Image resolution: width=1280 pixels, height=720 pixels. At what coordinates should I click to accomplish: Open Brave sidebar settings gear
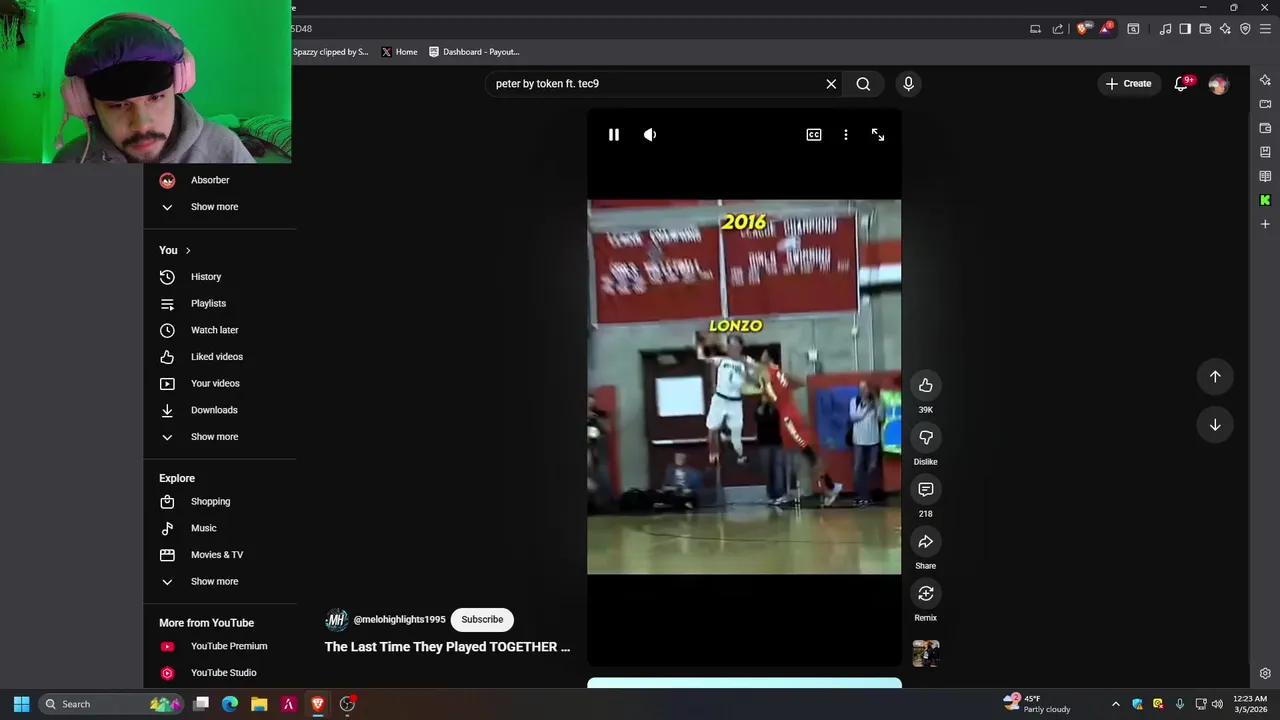(1265, 674)
